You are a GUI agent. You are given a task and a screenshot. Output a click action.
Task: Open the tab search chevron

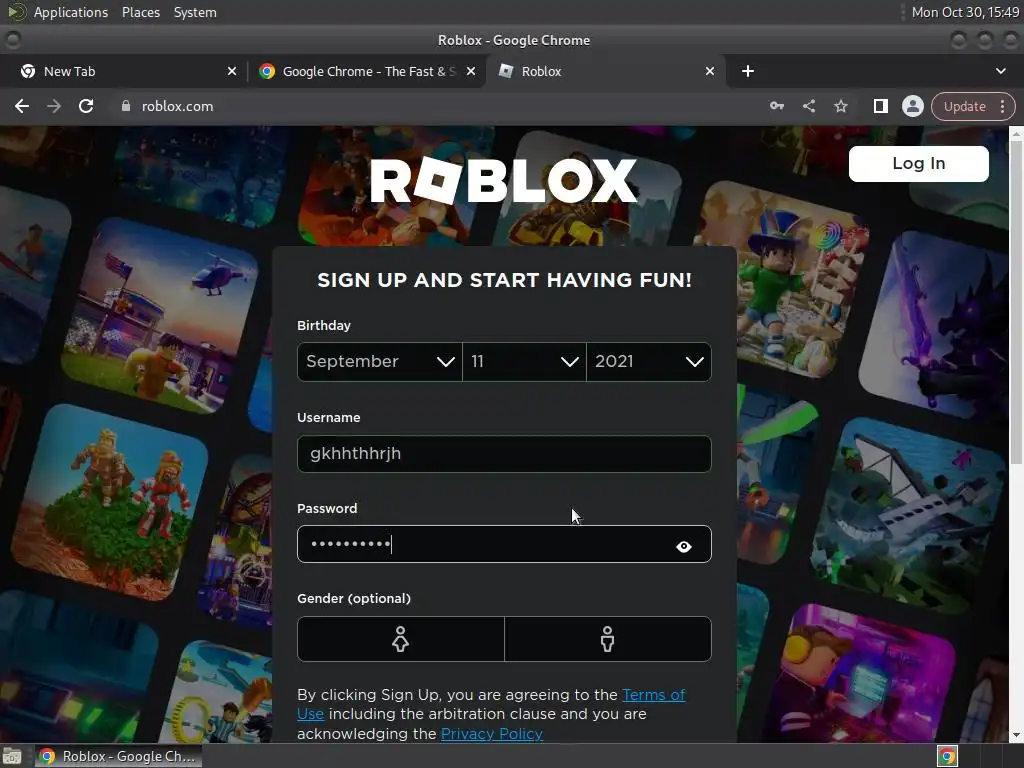click(x=1000, y=71)
